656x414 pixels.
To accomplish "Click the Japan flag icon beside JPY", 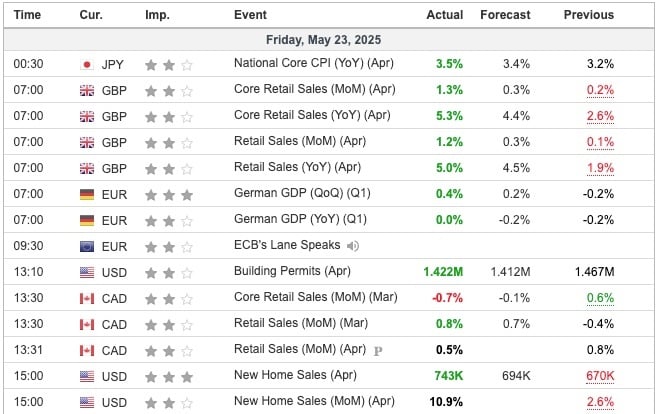I will click(x=87, y=65).
